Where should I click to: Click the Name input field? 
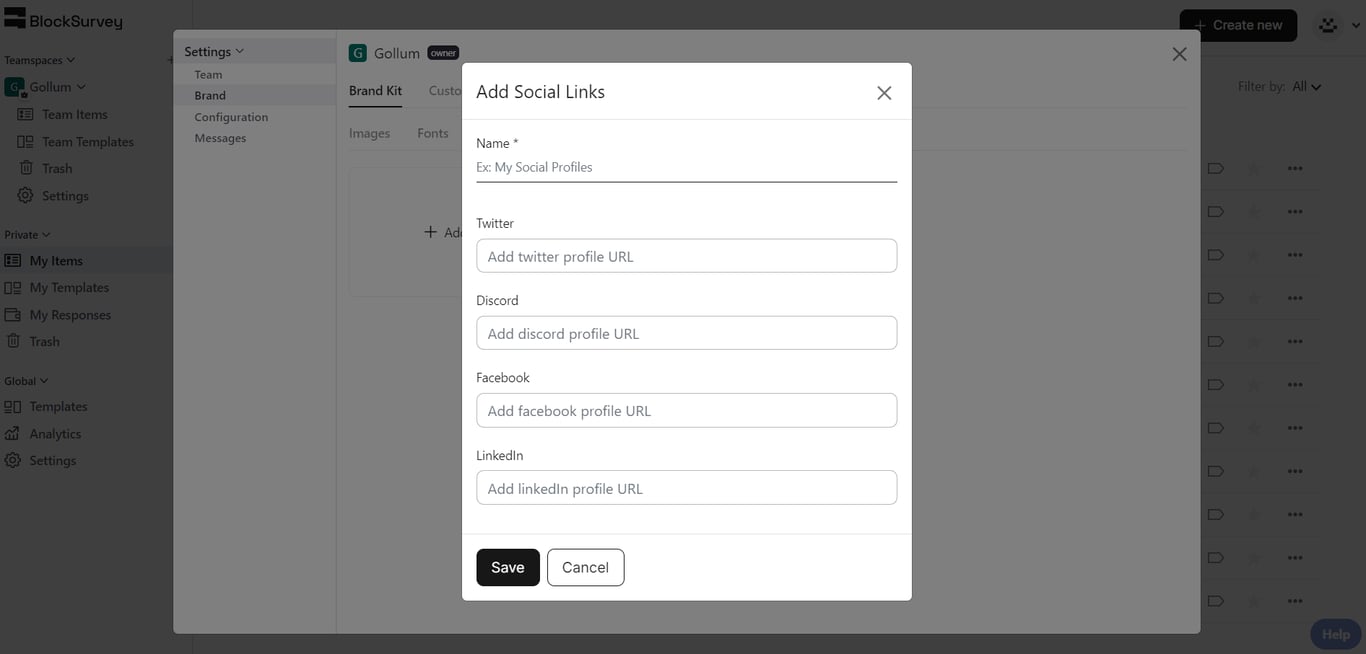click(686, 168)
